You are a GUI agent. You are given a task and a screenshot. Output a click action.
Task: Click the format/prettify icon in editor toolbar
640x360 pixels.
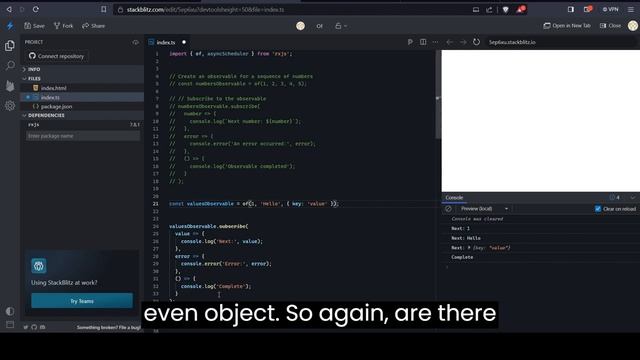coord(410,42)
